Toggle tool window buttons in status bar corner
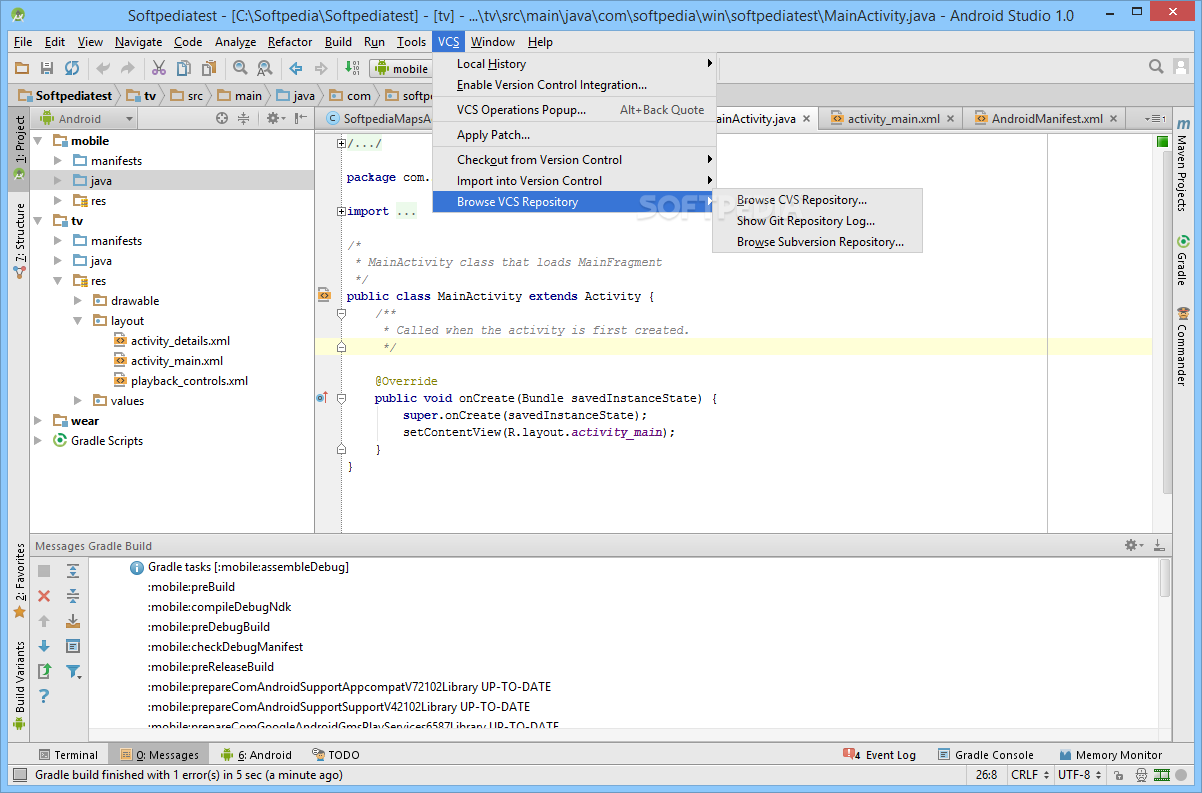1202x793 pixels. click(x=20, y=775)
